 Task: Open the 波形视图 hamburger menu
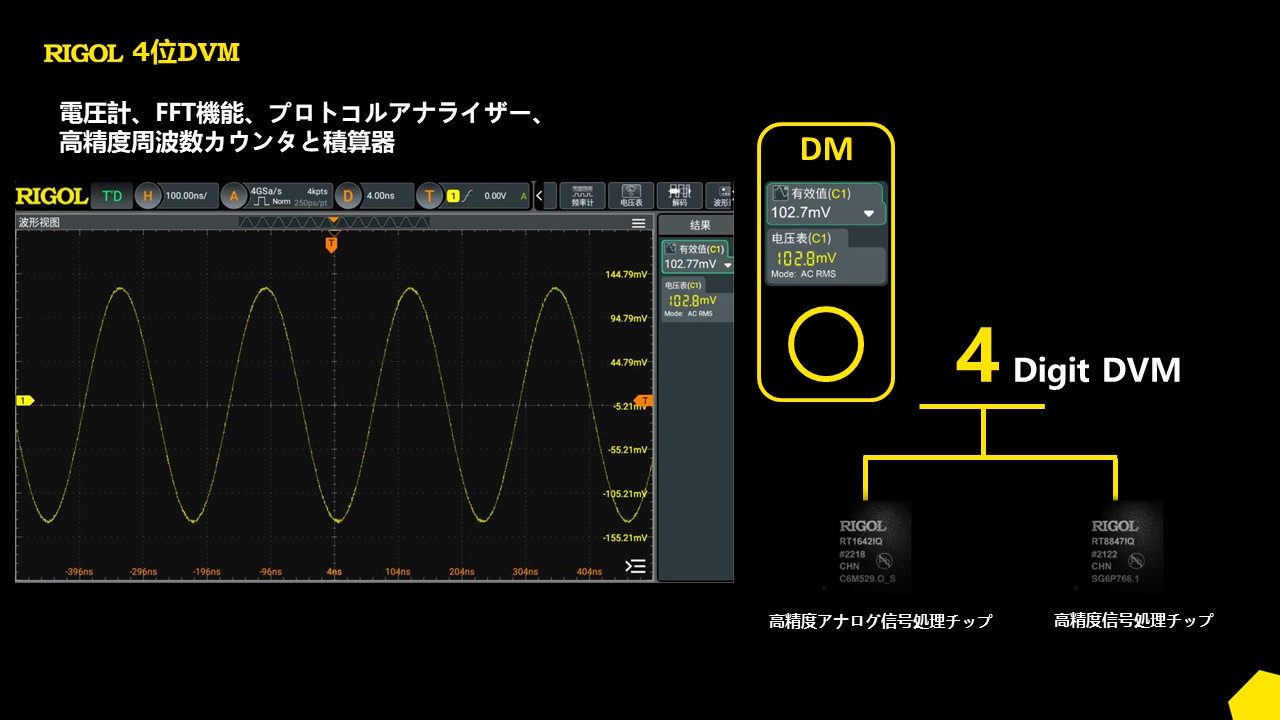tap(638, 223)
